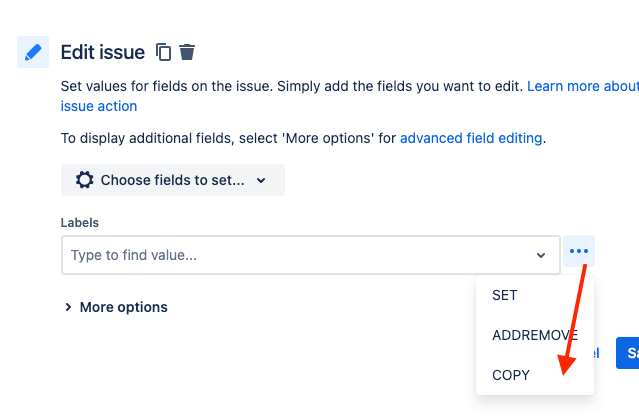Open the Learn more about link
This screenshot has width=639, height=418.
[582, 86]
